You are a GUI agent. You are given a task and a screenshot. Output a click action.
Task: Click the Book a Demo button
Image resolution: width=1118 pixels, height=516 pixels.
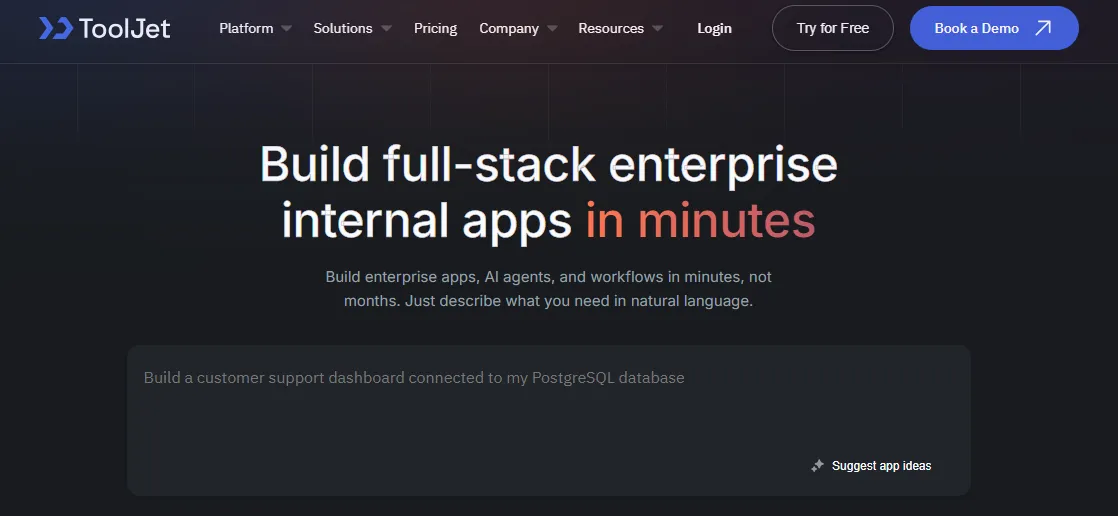click(994, 29)
